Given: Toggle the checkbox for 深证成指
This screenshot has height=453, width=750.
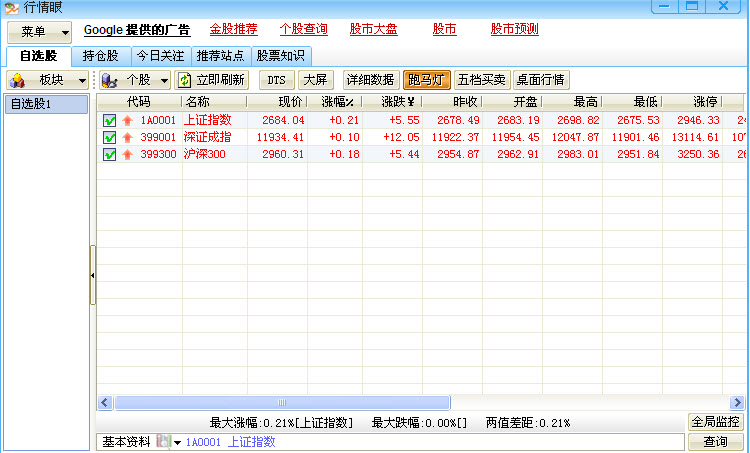Looking at the screenshot, I should [110, 138].
